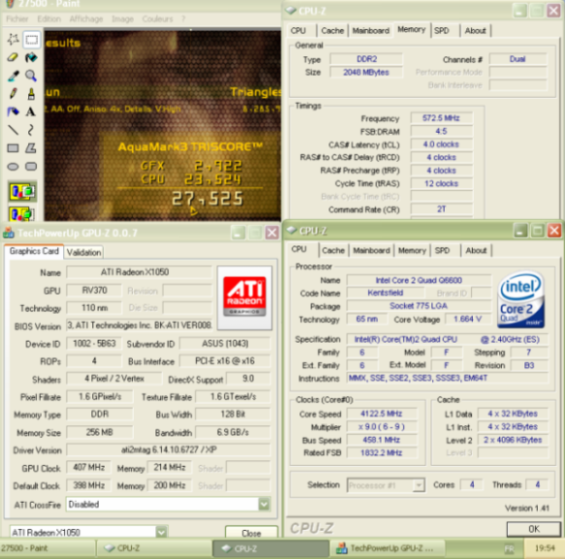
Task: Click the Driver Version field in GPU-Z
Action: [168, 449]
